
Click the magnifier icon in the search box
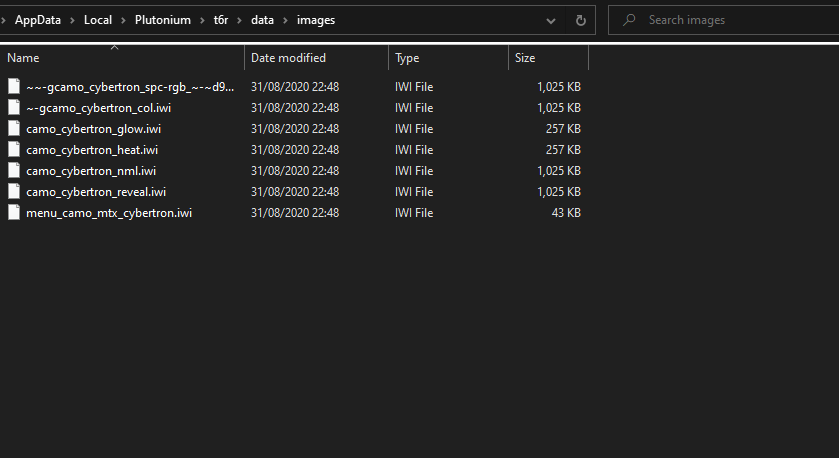pyautogui.click(x=628, y=20)
